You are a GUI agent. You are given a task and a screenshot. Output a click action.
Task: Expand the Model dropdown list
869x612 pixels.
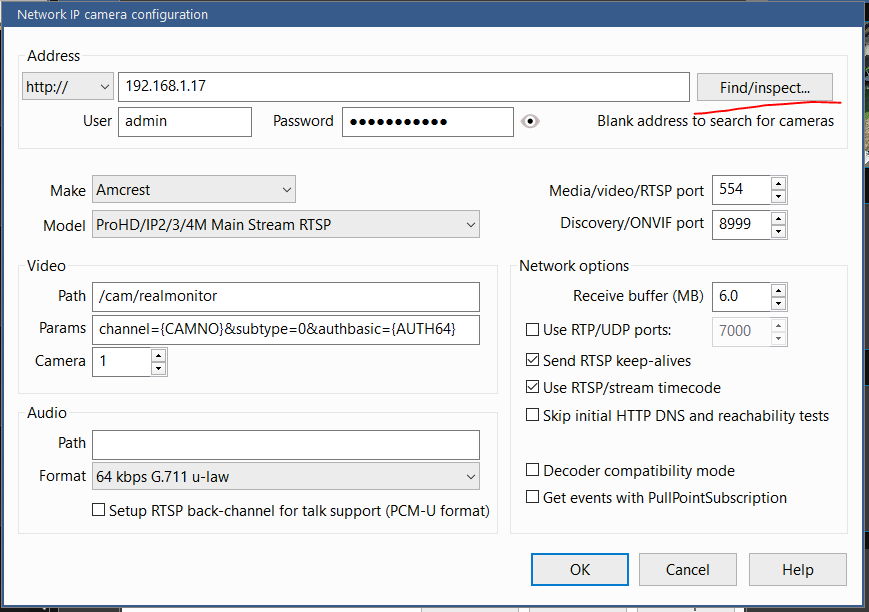285,225
